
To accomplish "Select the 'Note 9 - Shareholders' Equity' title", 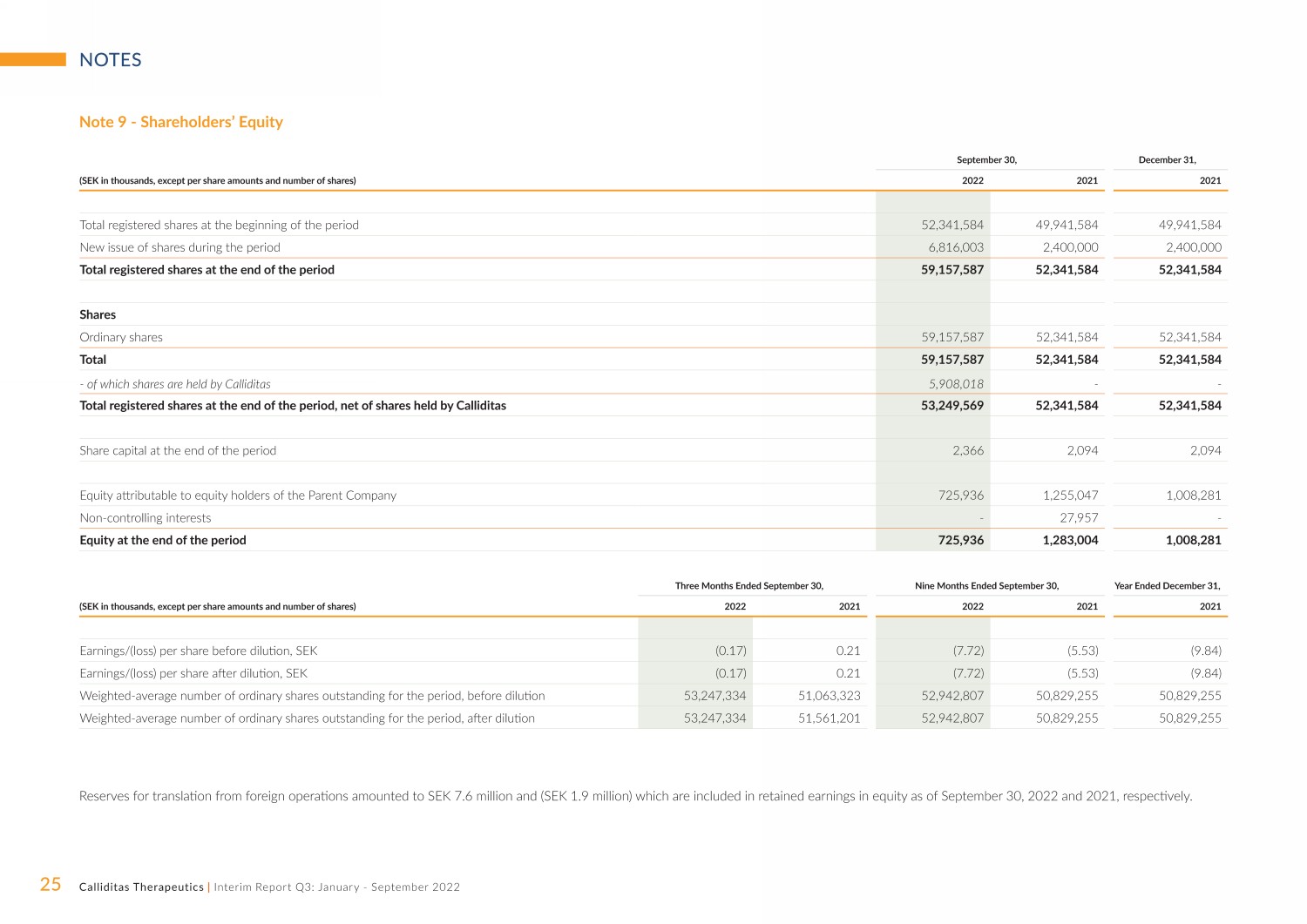I will tap(181, 122).
